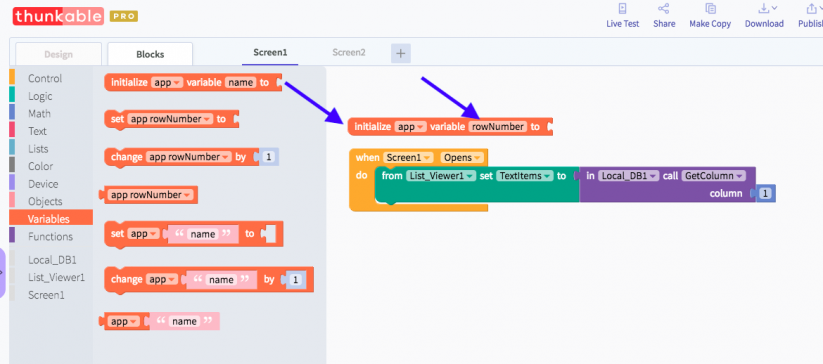
Task: Select the Screen1 tab
Action: coord(270,52)
